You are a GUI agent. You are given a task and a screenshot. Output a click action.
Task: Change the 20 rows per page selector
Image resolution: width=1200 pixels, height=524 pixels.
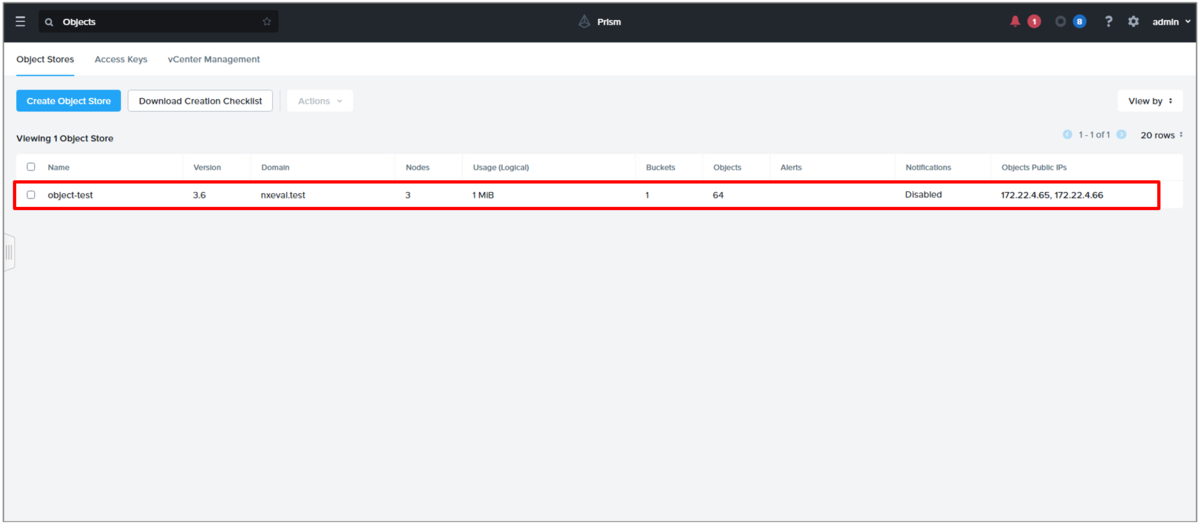click(1162, 135)
